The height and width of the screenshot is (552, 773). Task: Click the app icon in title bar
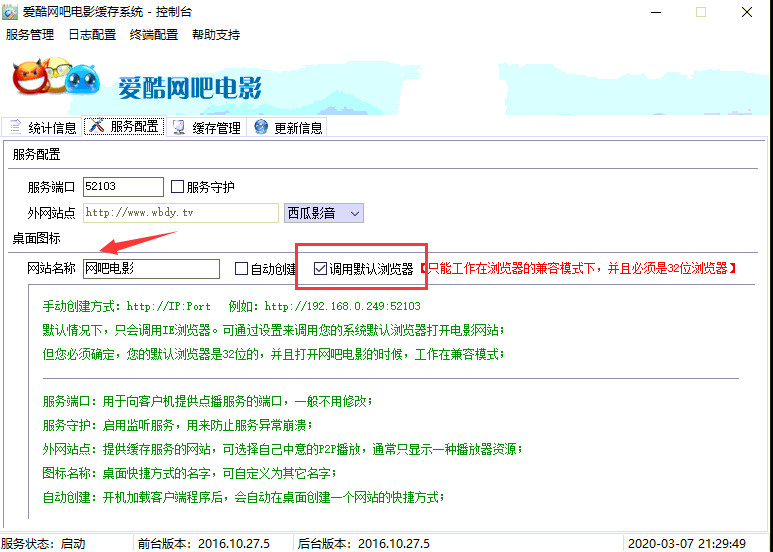tap(10, 11)
